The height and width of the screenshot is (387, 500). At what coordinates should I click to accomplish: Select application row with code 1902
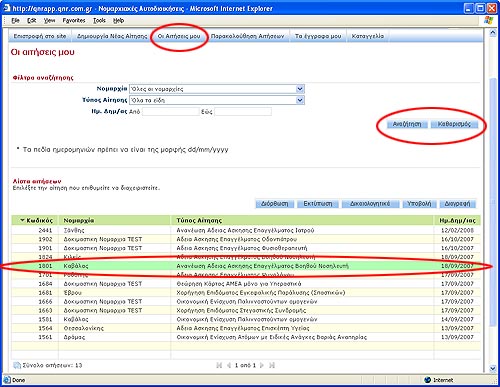[x=246, y=239]
